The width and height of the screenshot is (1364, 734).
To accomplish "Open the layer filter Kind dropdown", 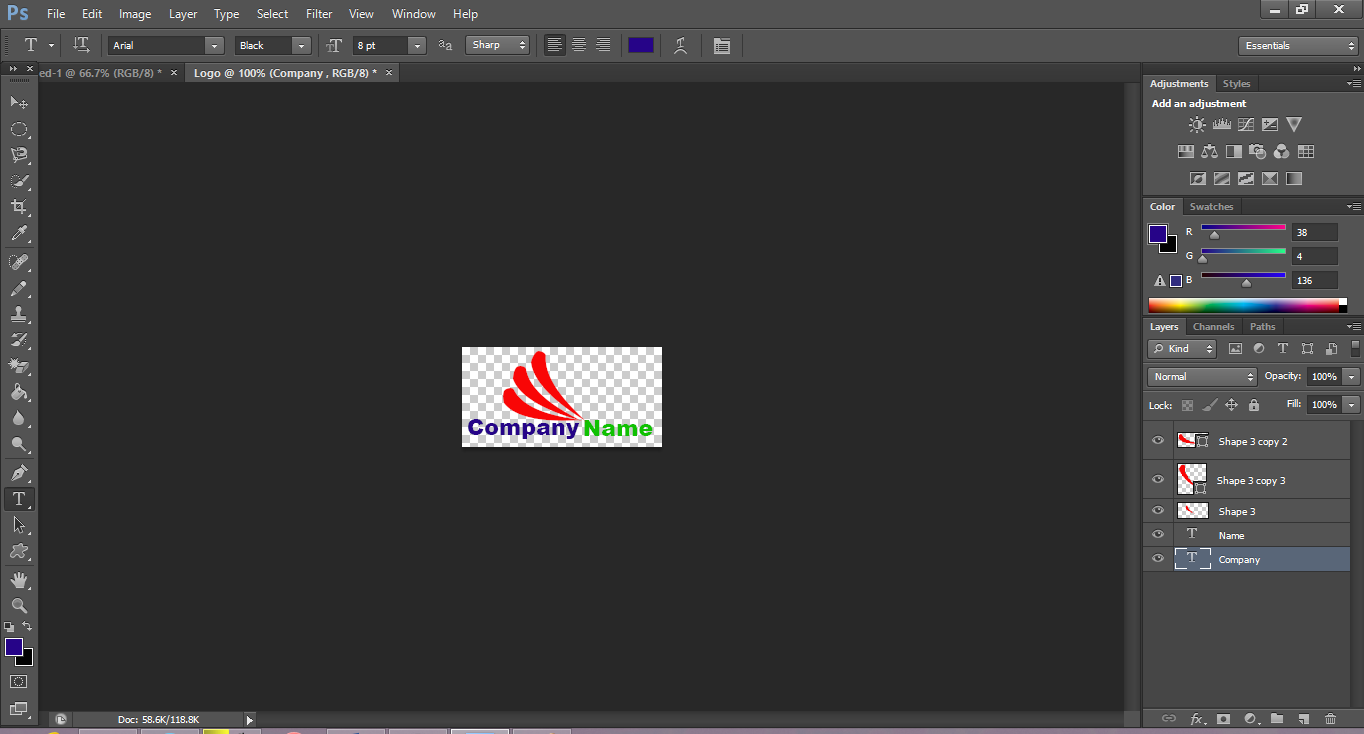I will point(1182,348).
